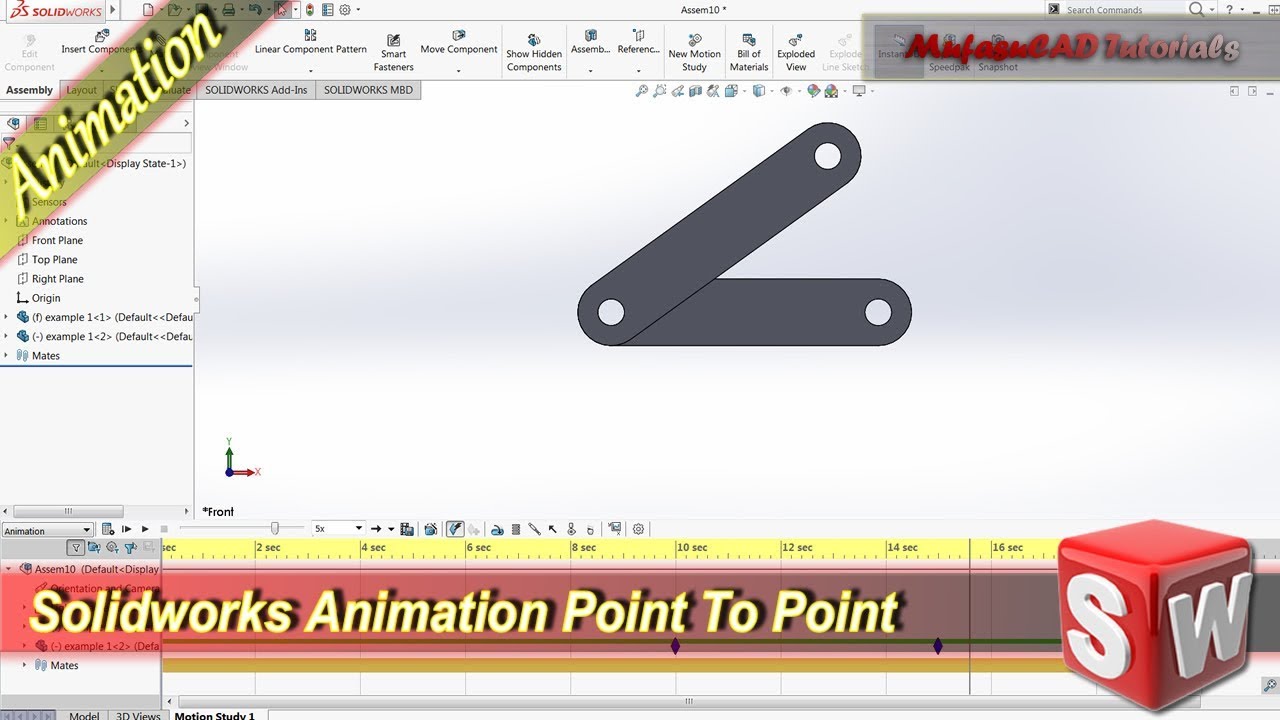Screen dimensions: 1280x720
Task: Click the Gravity icon in motion toolbar
Action: pos(590,529)
